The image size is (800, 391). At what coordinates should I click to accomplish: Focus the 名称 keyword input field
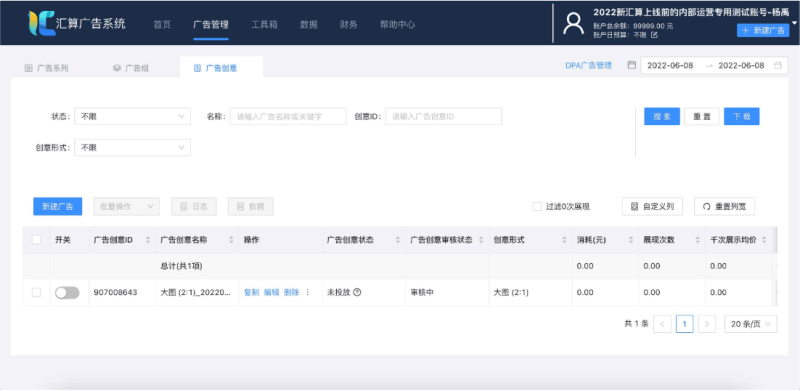pos(288,116)
